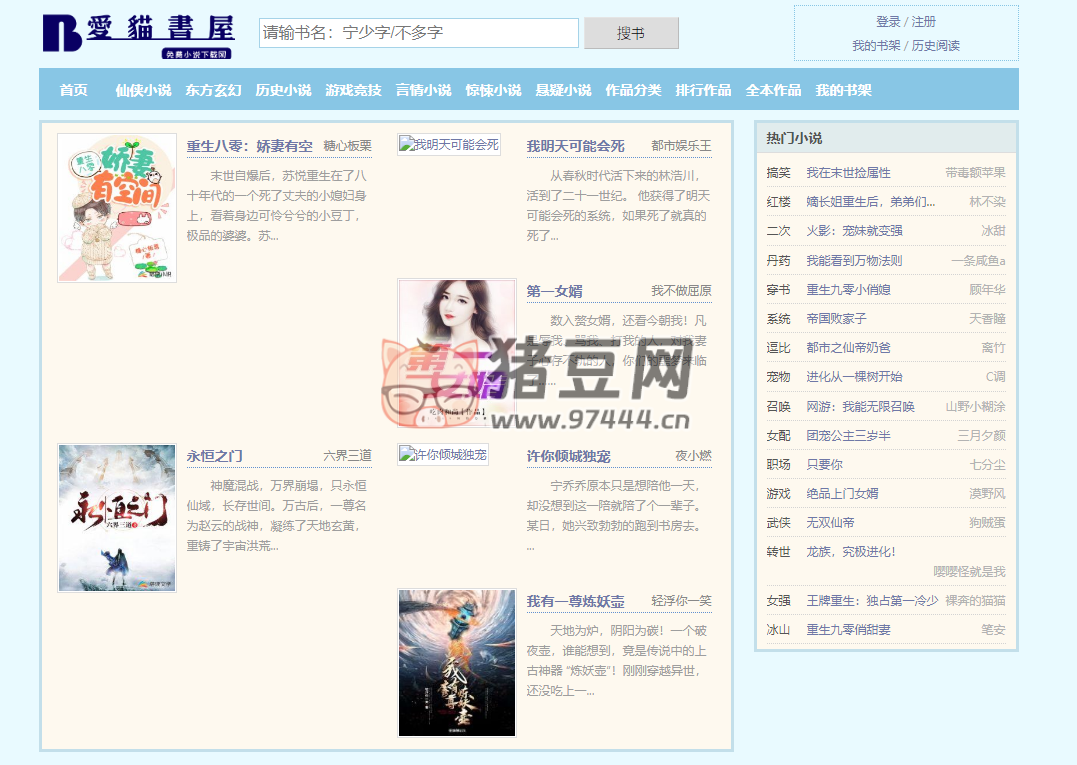Open the 重生八零：娇妻有空 book cover
This screenshot has width=1077, height=765.
pyautogui.click(x=117, y=208)
